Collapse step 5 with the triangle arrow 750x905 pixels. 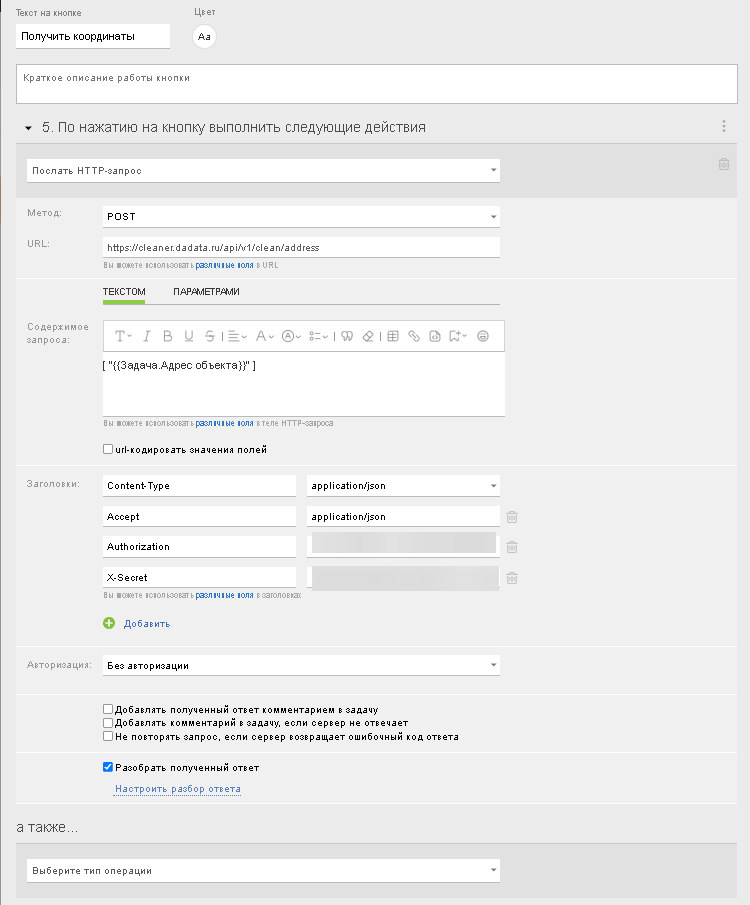[29, 128]
